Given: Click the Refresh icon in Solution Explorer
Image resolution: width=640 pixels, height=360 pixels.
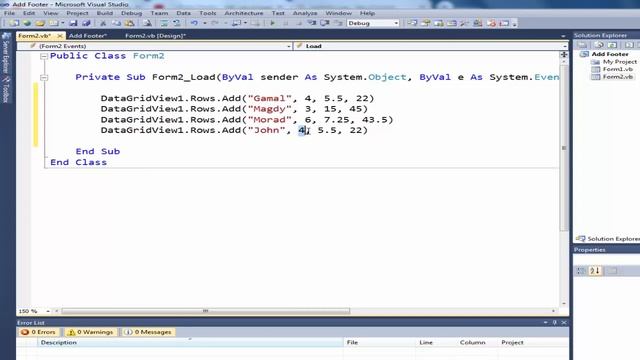Looking at the screenshot, I should click(612, 44).
